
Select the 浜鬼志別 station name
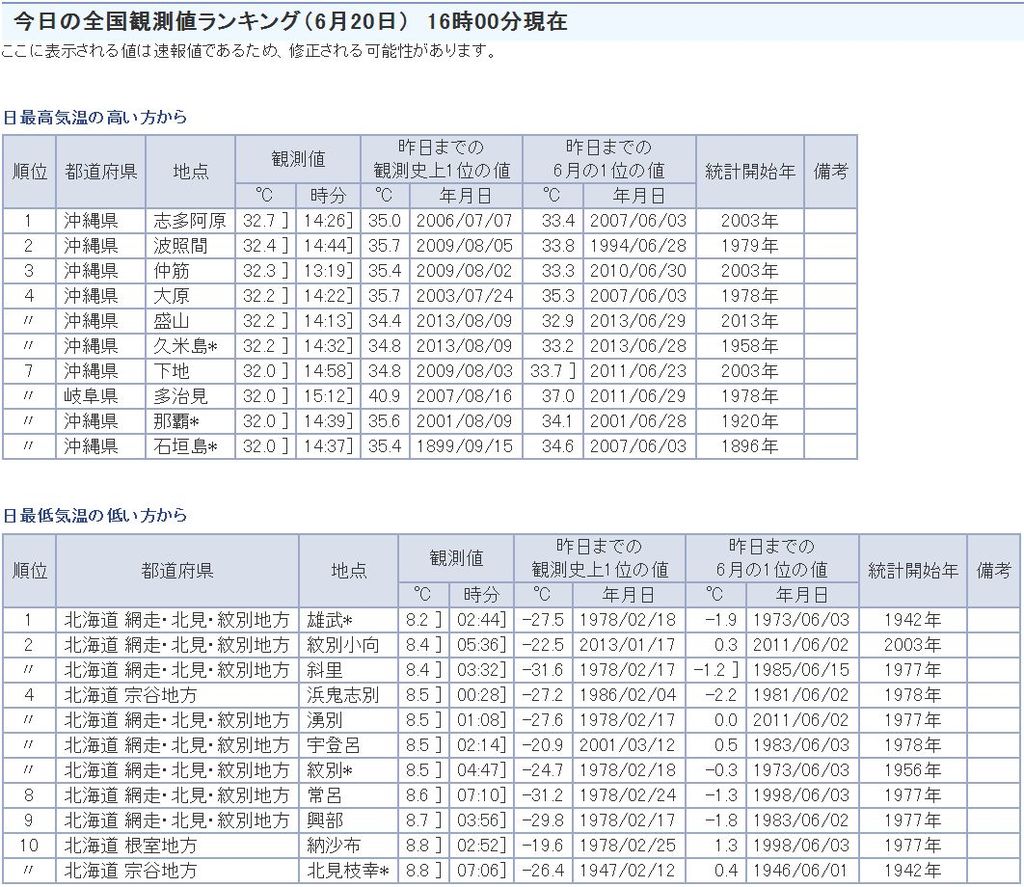tap(343, 695)
